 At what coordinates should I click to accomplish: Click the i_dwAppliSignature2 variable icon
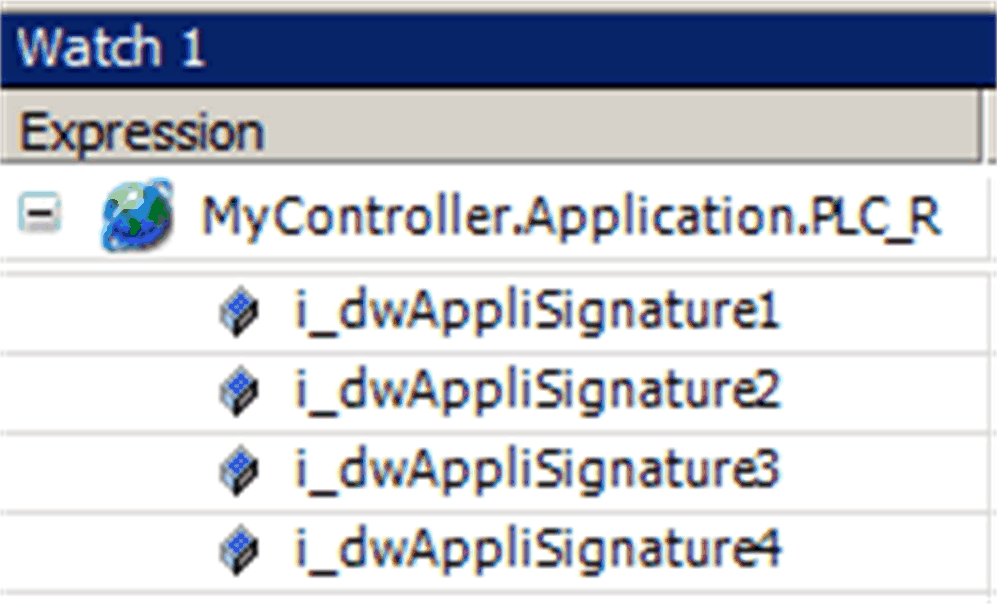[x=239, y=390]
